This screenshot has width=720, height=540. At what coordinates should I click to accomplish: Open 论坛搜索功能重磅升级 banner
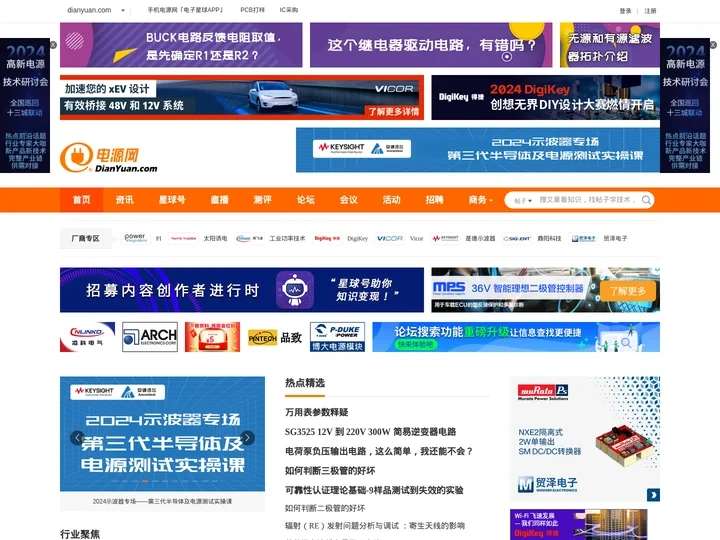click(x=516, y=337)
